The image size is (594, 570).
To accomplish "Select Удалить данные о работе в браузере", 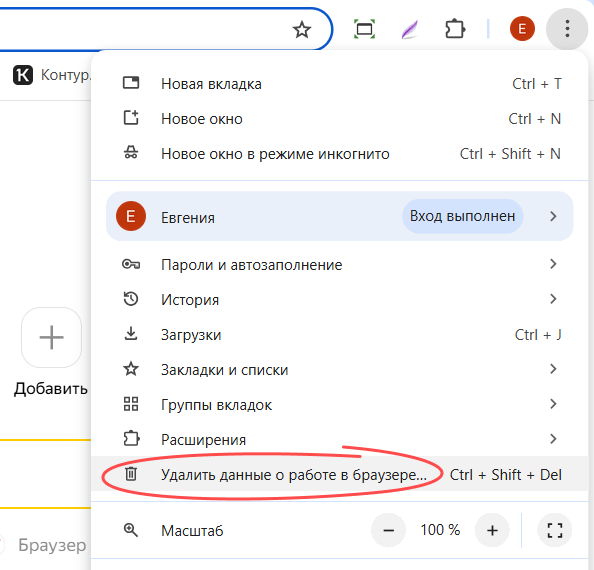I will point(340,474).
